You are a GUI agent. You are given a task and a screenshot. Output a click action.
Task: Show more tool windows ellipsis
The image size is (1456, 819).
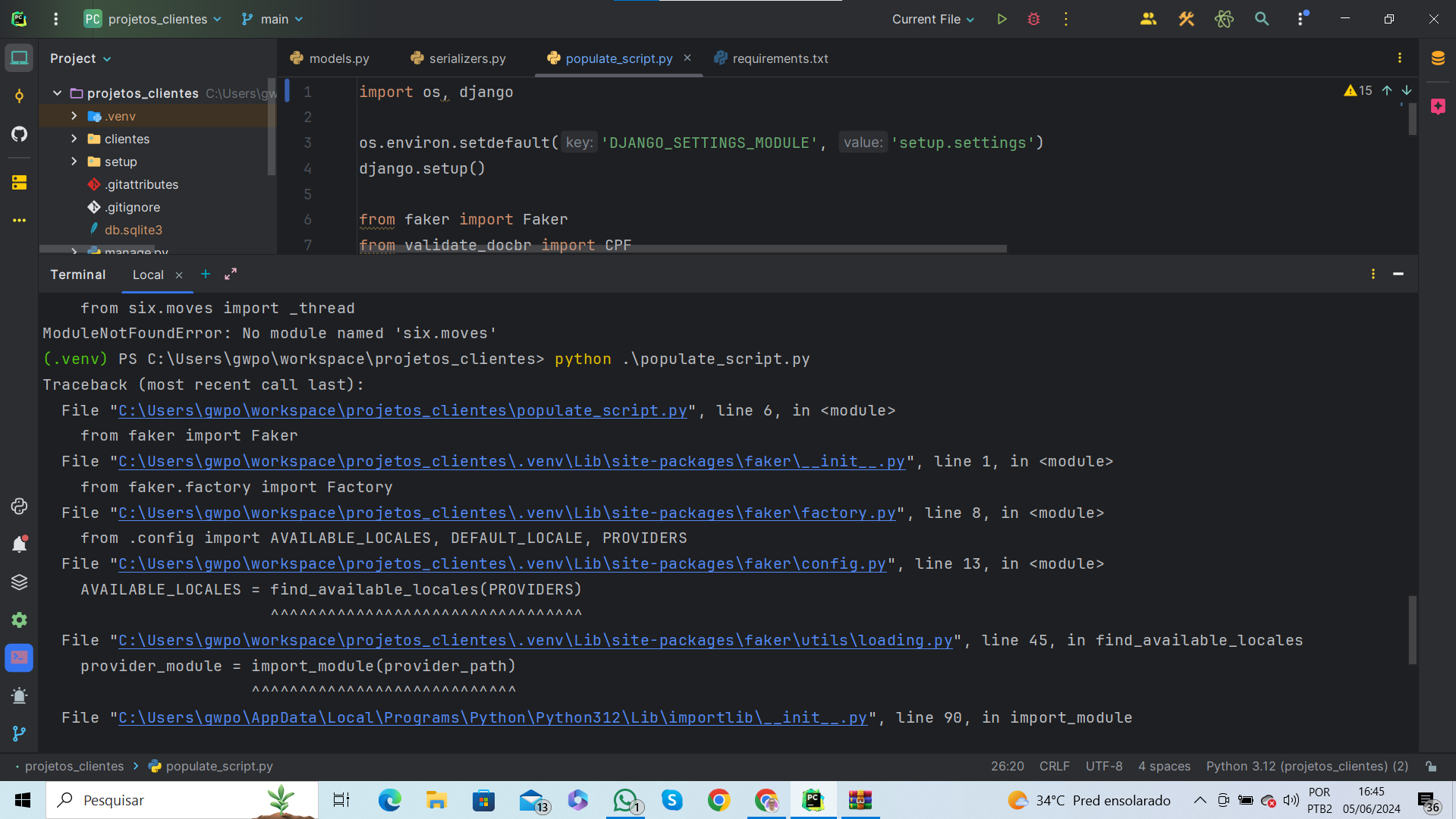(19, 221)
